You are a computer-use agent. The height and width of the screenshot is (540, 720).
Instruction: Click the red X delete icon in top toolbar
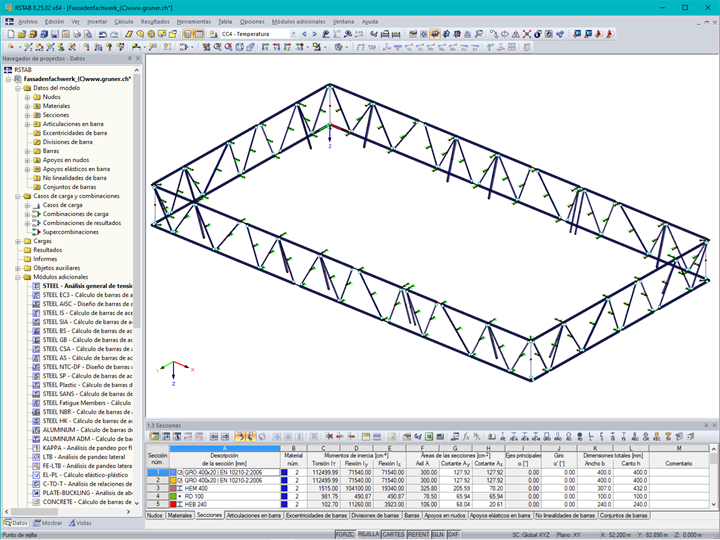(527, 34)
